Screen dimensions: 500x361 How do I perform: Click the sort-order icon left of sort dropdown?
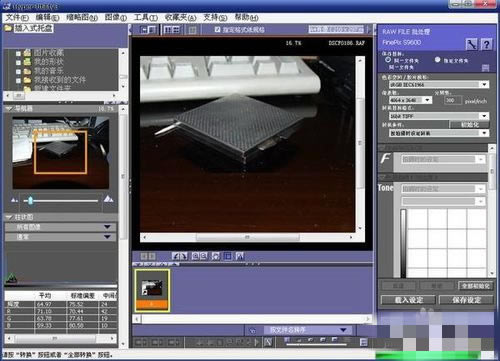coord(252,331)
